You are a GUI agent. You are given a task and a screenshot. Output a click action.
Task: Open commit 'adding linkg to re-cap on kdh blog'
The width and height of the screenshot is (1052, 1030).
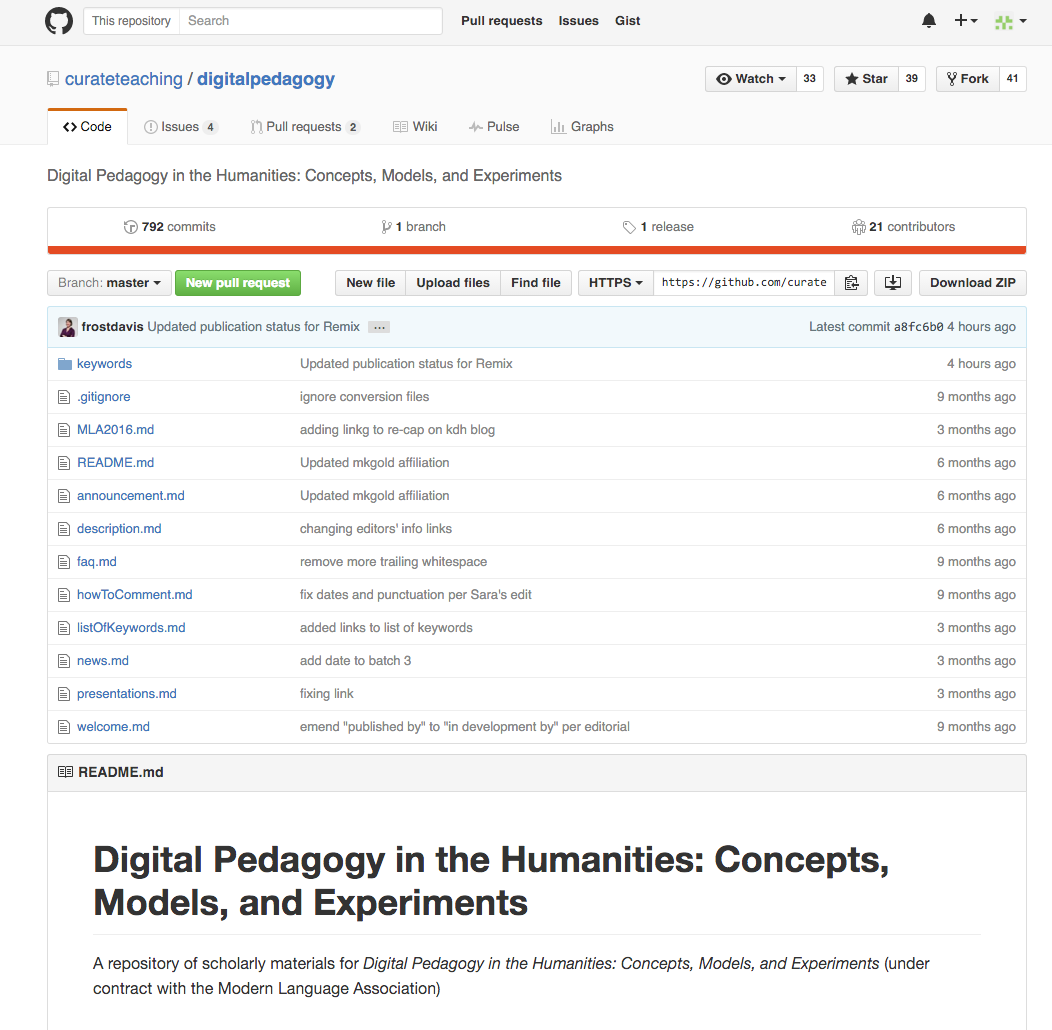coord(397,430)
